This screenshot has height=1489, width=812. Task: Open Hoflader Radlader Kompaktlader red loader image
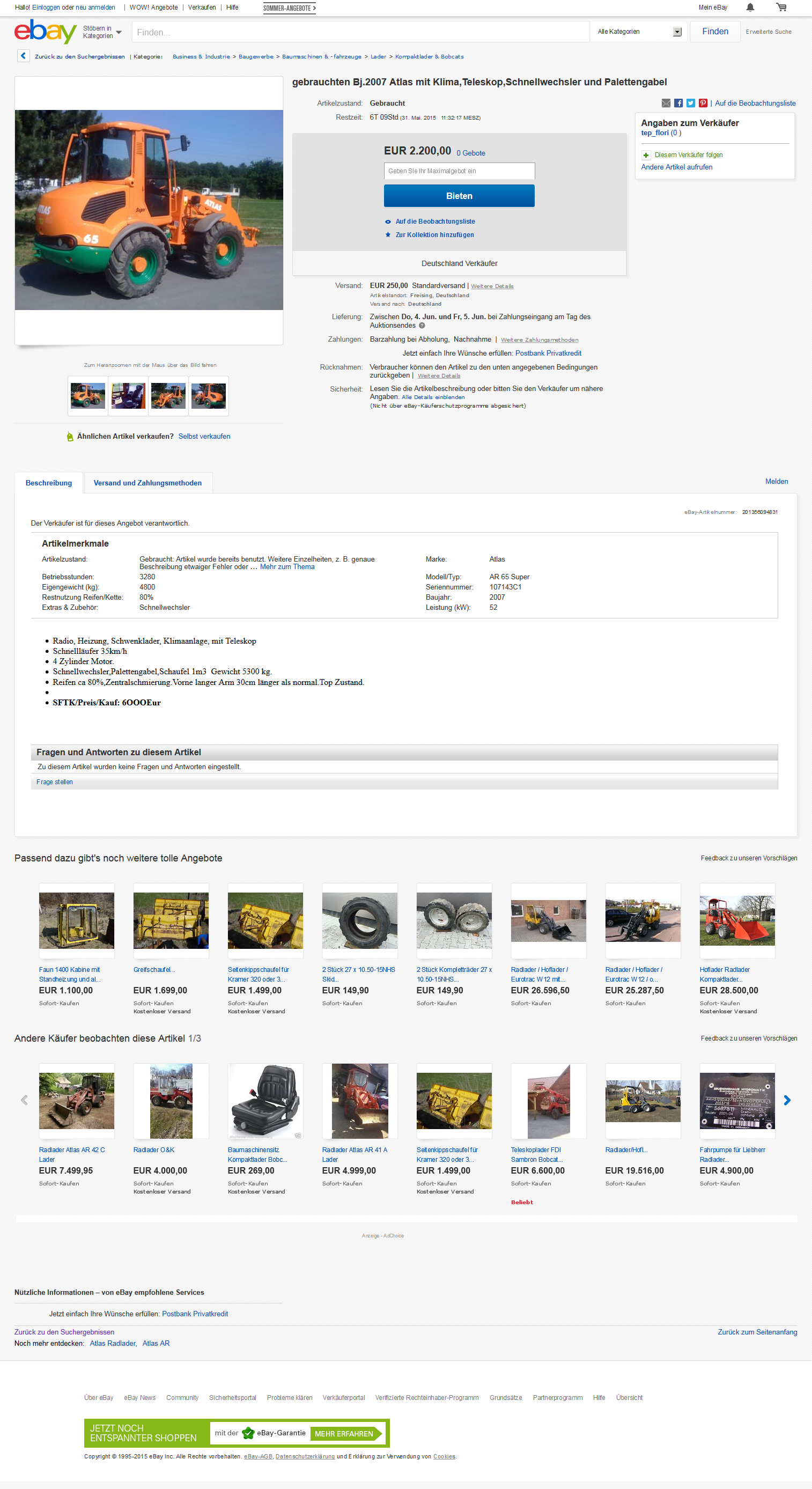point(737,920)
